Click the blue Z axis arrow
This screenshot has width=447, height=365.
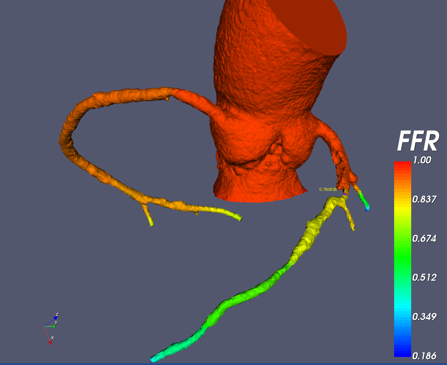point(51,321)
